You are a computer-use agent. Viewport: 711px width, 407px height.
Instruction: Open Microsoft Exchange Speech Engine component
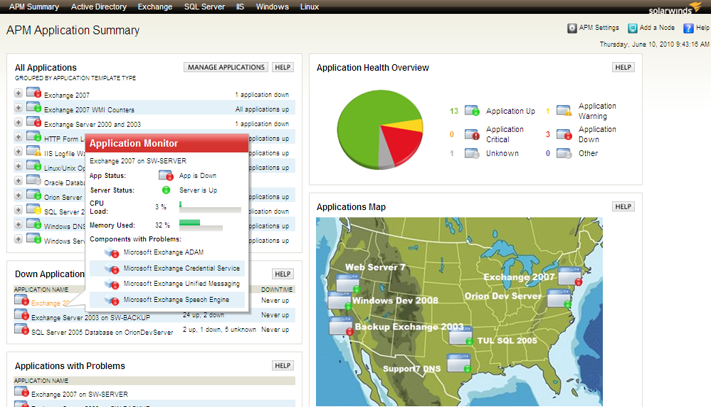pyautogui.click(x=176, y=300)
